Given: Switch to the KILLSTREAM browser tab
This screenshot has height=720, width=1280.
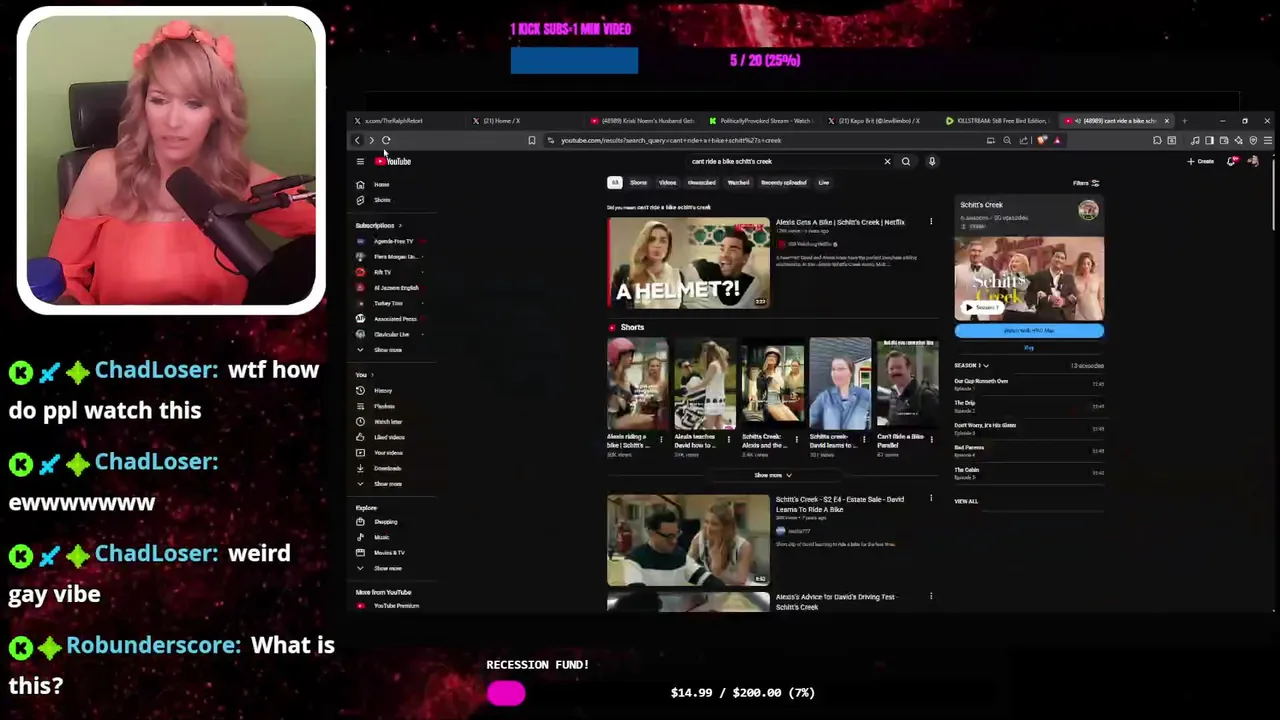Looking at the screenshot, I should (x=1000, y=121).
